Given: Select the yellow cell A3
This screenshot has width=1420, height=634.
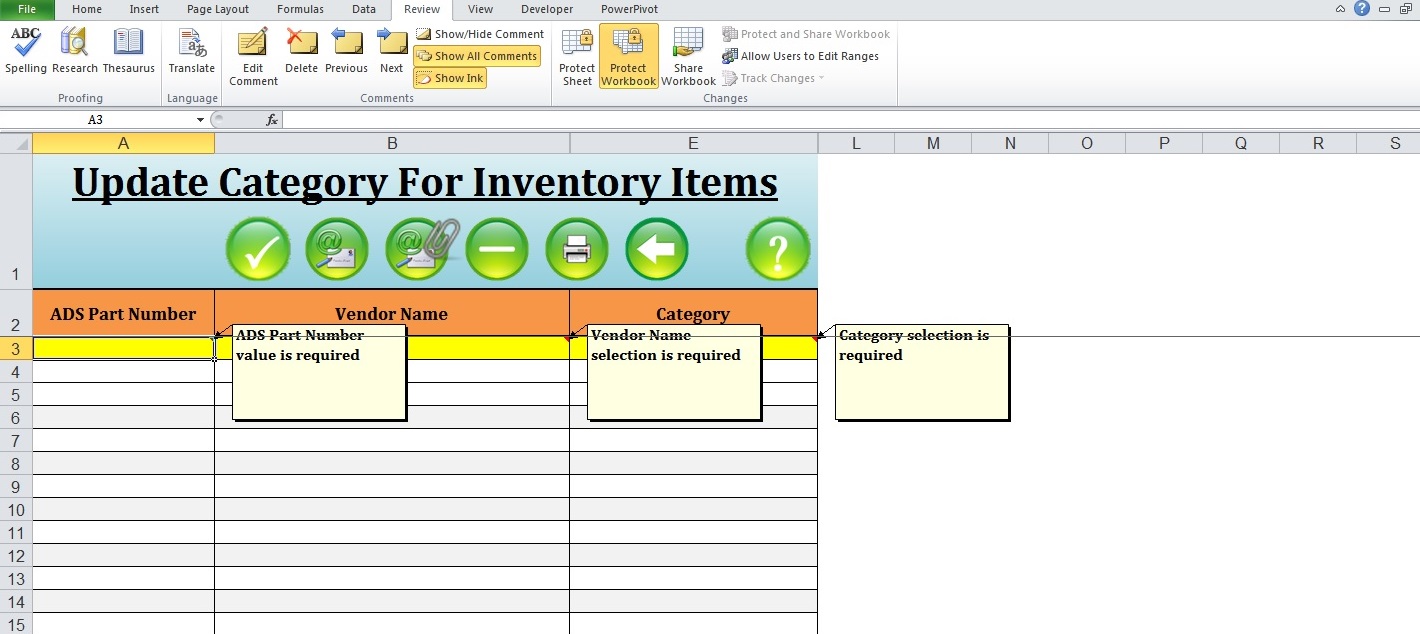Looking at the screenshot, I should (x=124, y=348).
